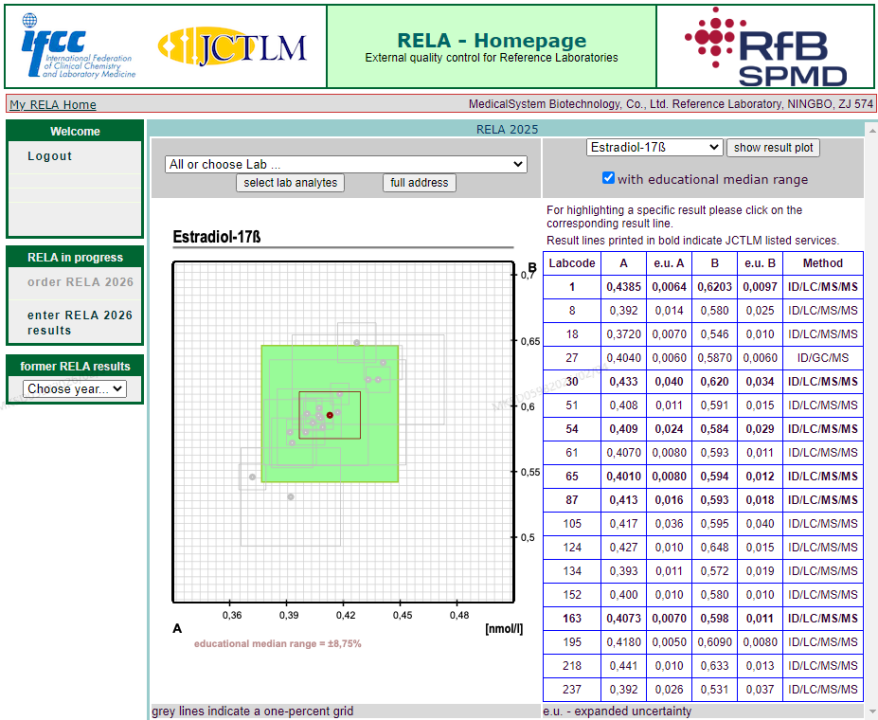Screen dimensions: 878x720
Task: Click the e.u. B column header
Action: coord(760,263)
